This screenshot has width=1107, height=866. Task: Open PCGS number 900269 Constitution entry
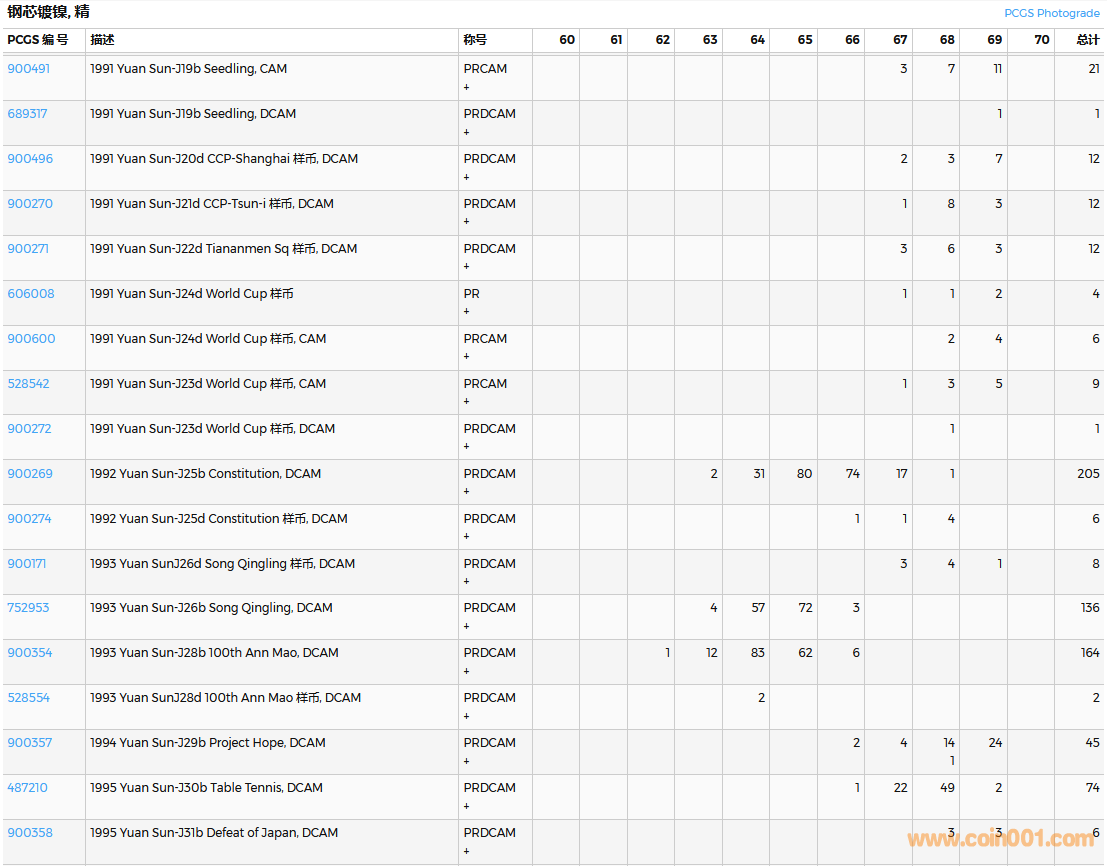pyautogui.click(x=30, y=474)
